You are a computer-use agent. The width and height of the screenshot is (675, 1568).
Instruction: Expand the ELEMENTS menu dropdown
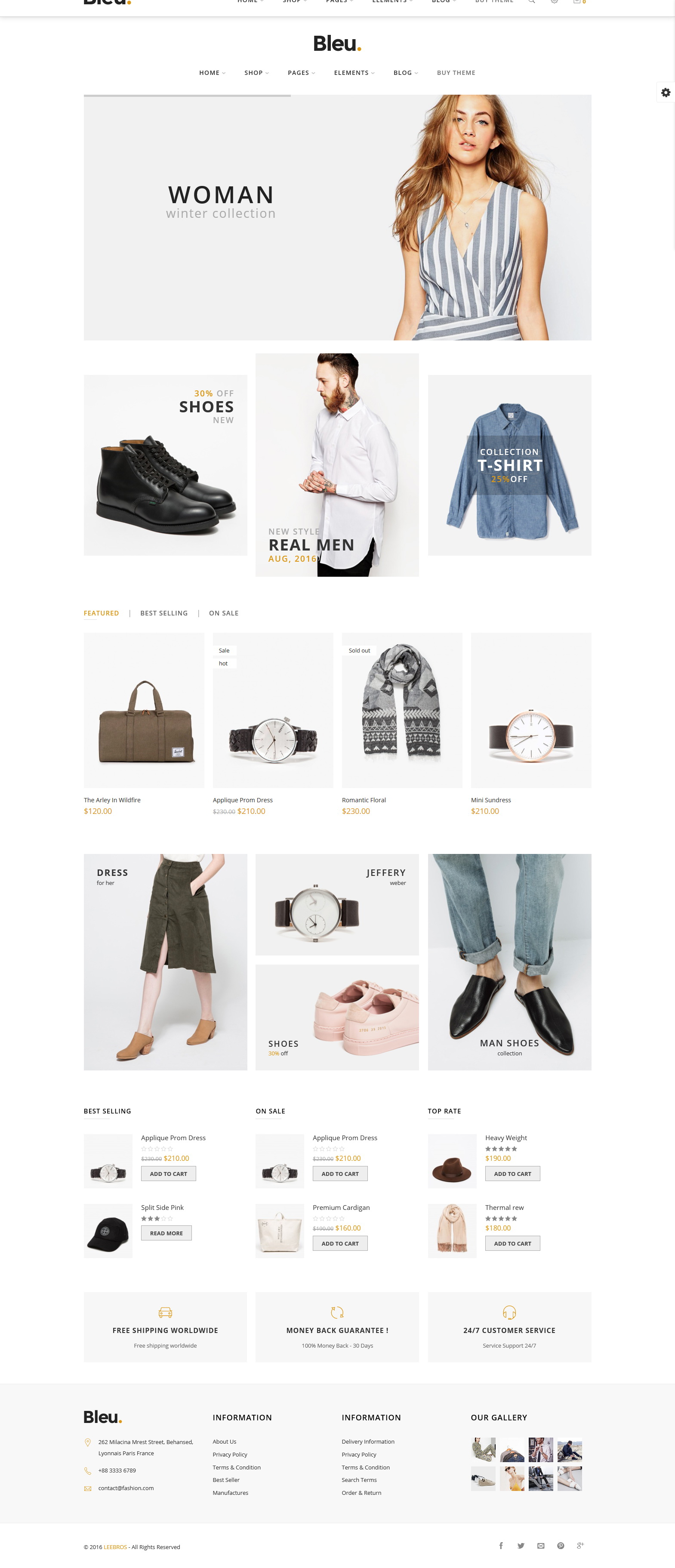[x=354, y=72]
